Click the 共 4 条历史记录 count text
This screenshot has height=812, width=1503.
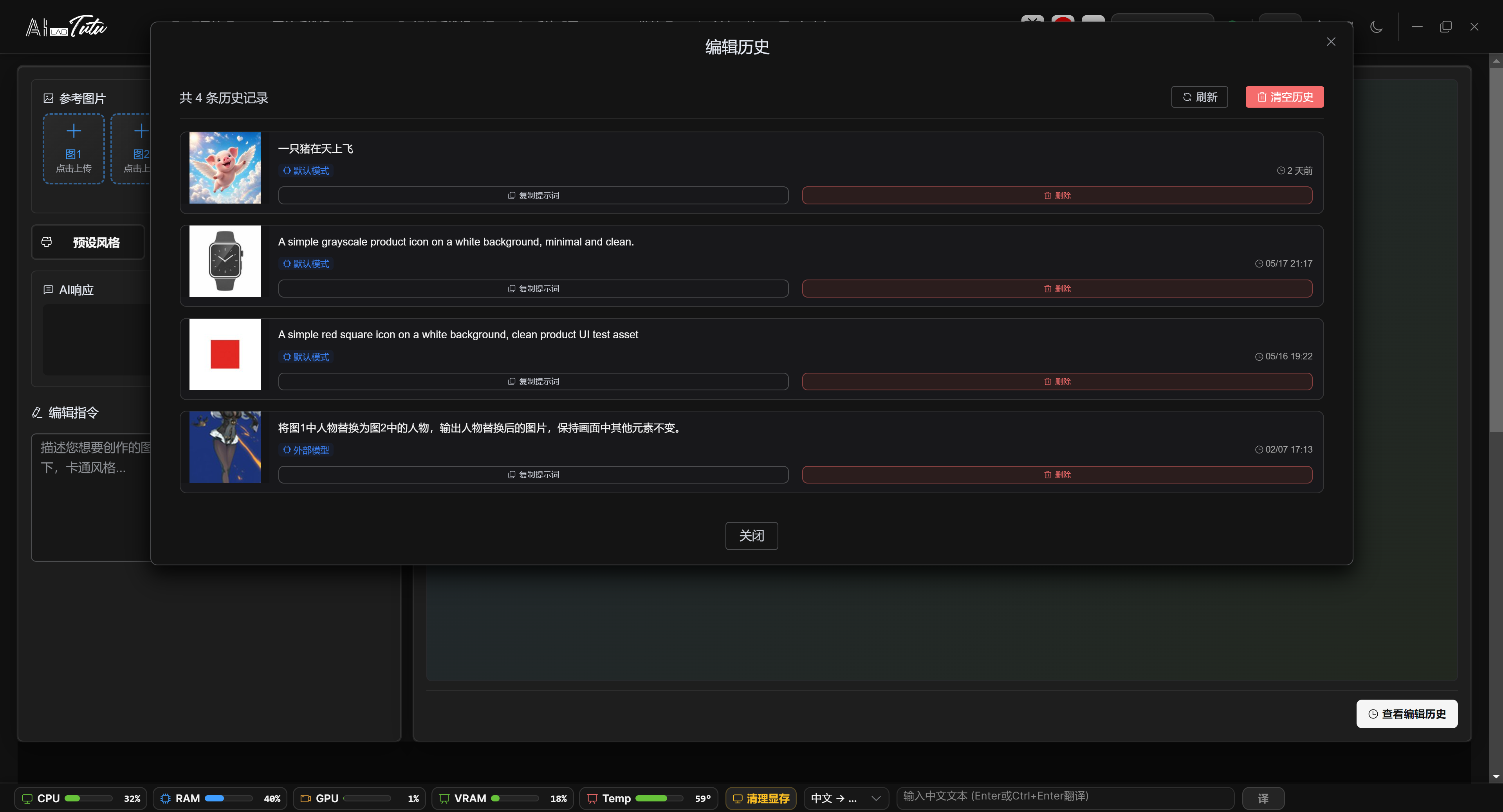pos(224,97)
